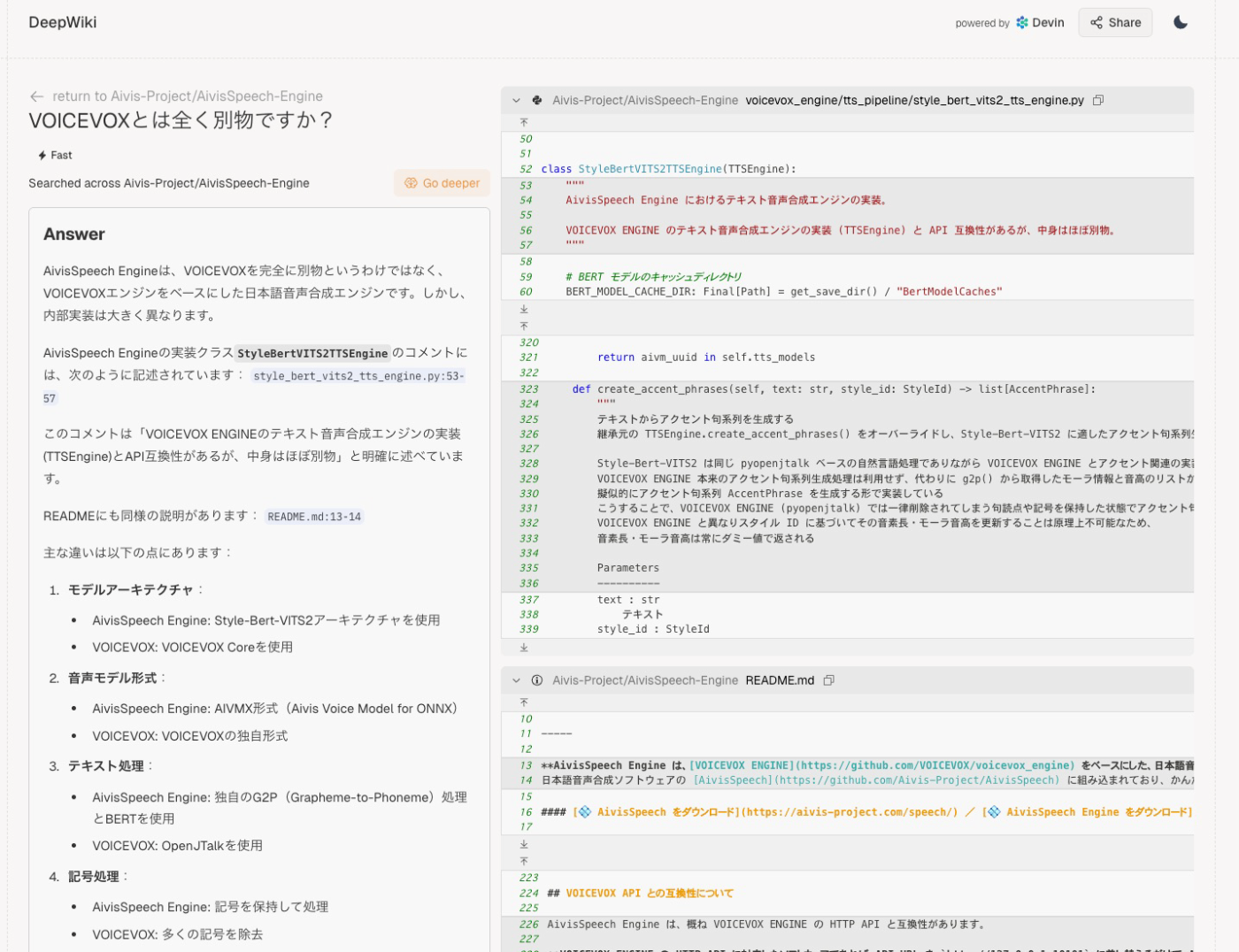Click 'モデルアーキテクチャ' list heading
The width and height of the screenshot is (1239, 952).
point(131,590)
